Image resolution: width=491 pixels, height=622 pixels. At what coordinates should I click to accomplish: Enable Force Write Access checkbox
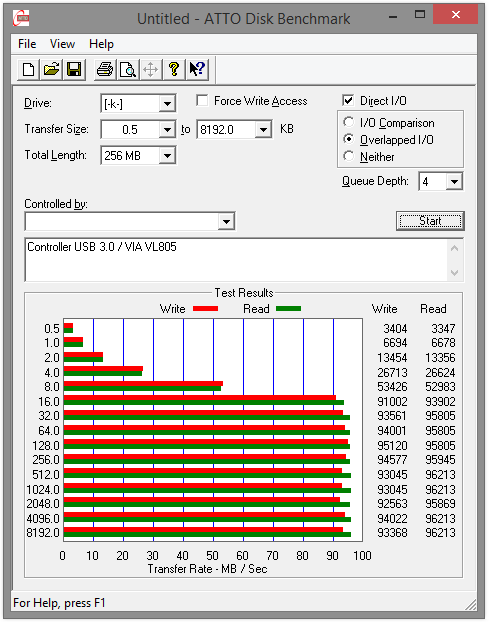pyautogui.click(x=202, y=101)
